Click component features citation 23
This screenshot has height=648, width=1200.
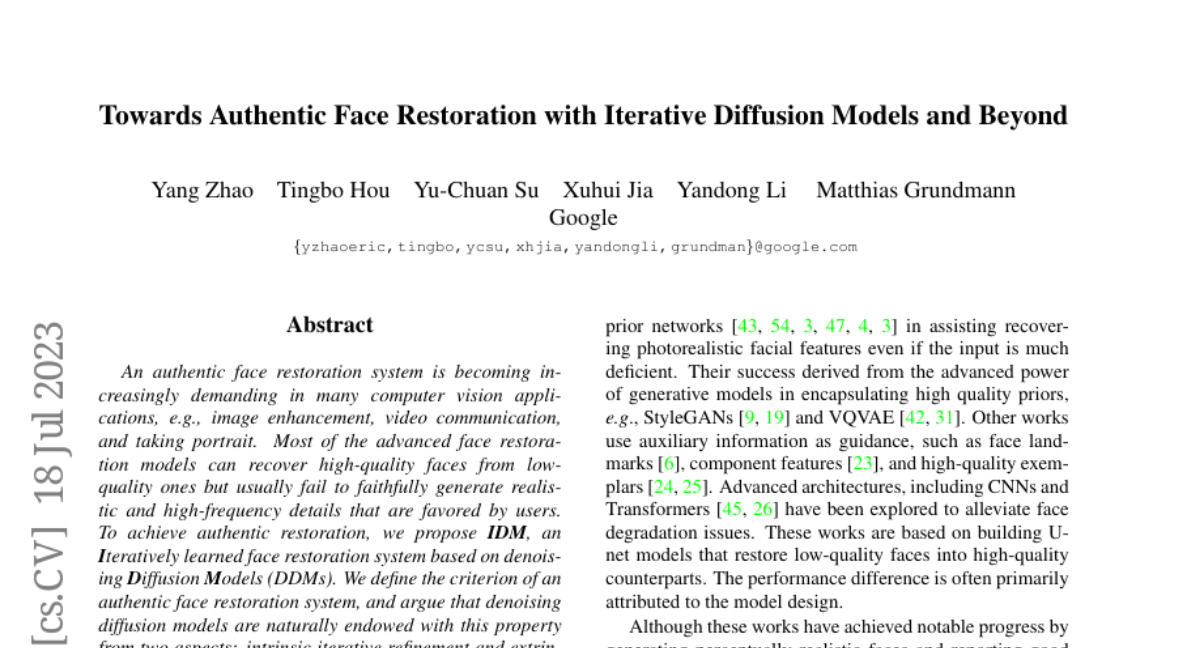click(861, 464)
